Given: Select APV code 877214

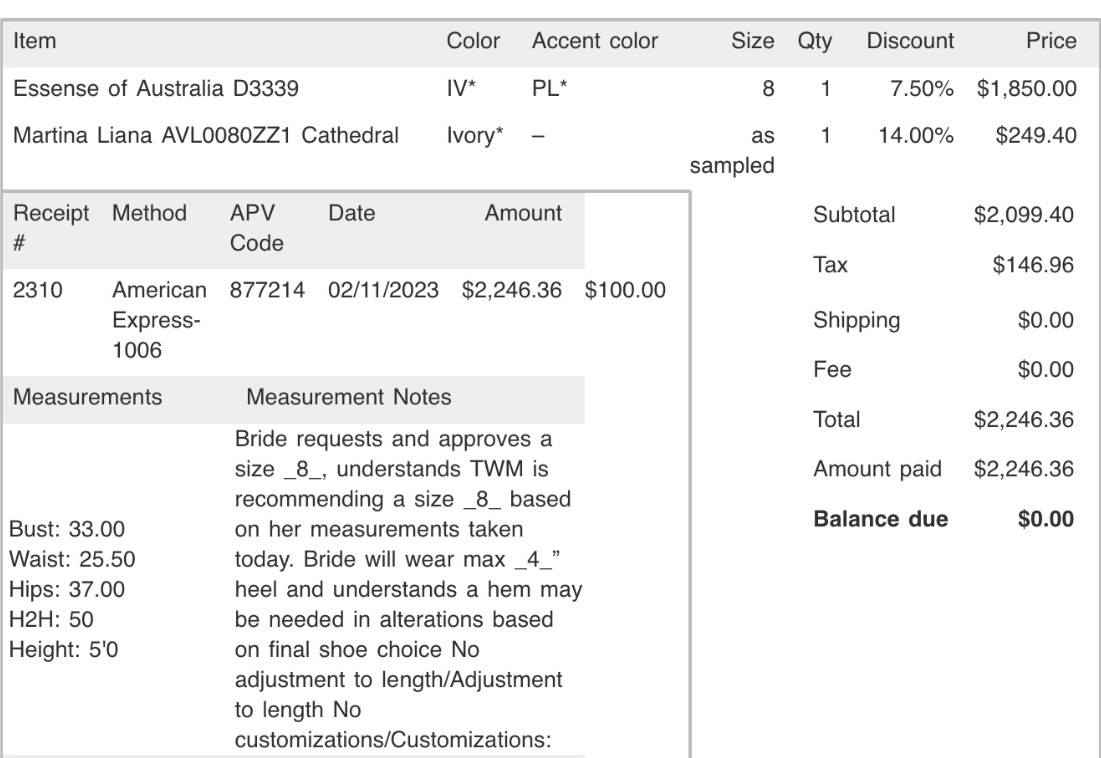Looking at the screenshot, I should click(x=267, y=290).
